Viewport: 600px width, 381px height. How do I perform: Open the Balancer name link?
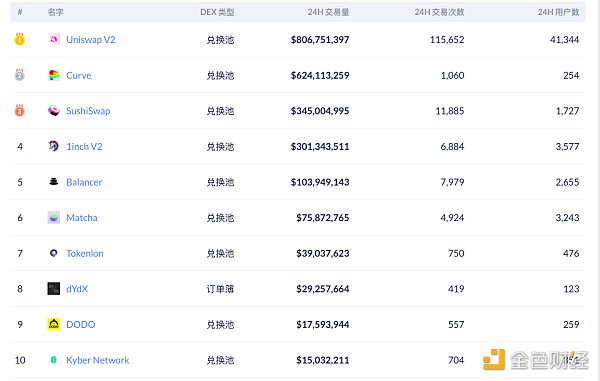[84, 182]
